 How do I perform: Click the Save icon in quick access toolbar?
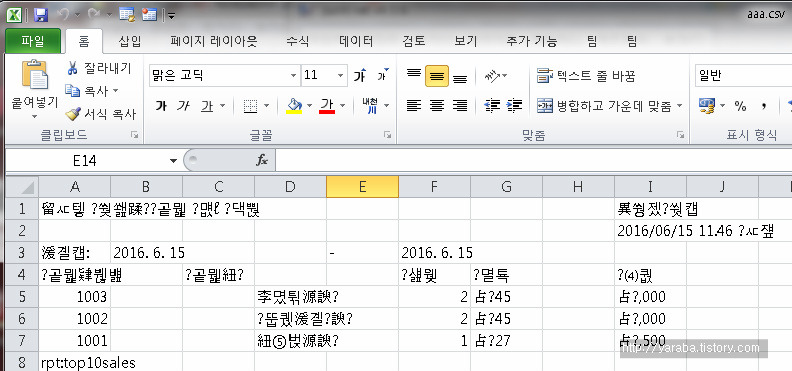41,15
